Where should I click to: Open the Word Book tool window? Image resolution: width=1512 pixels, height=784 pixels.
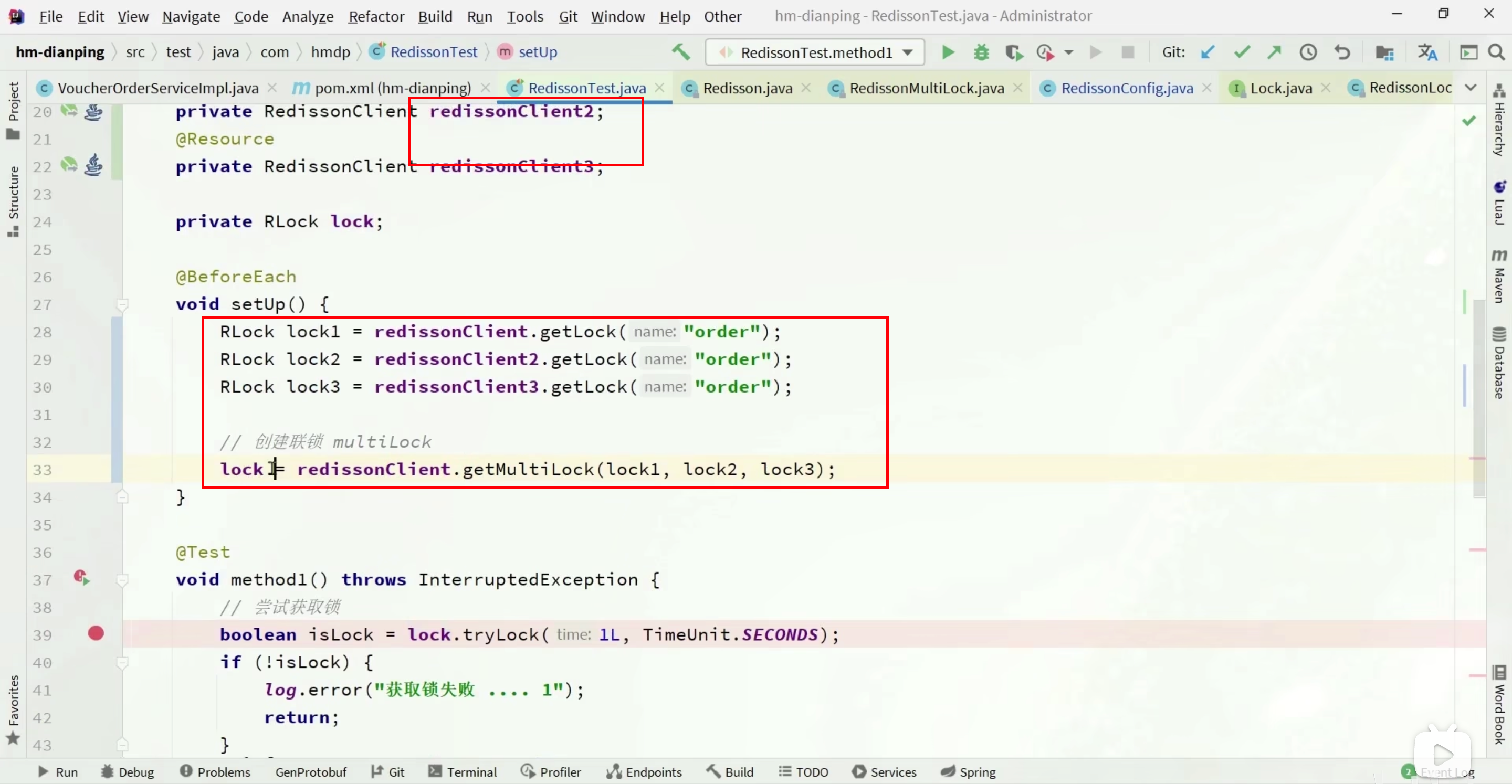(1499, 704)
